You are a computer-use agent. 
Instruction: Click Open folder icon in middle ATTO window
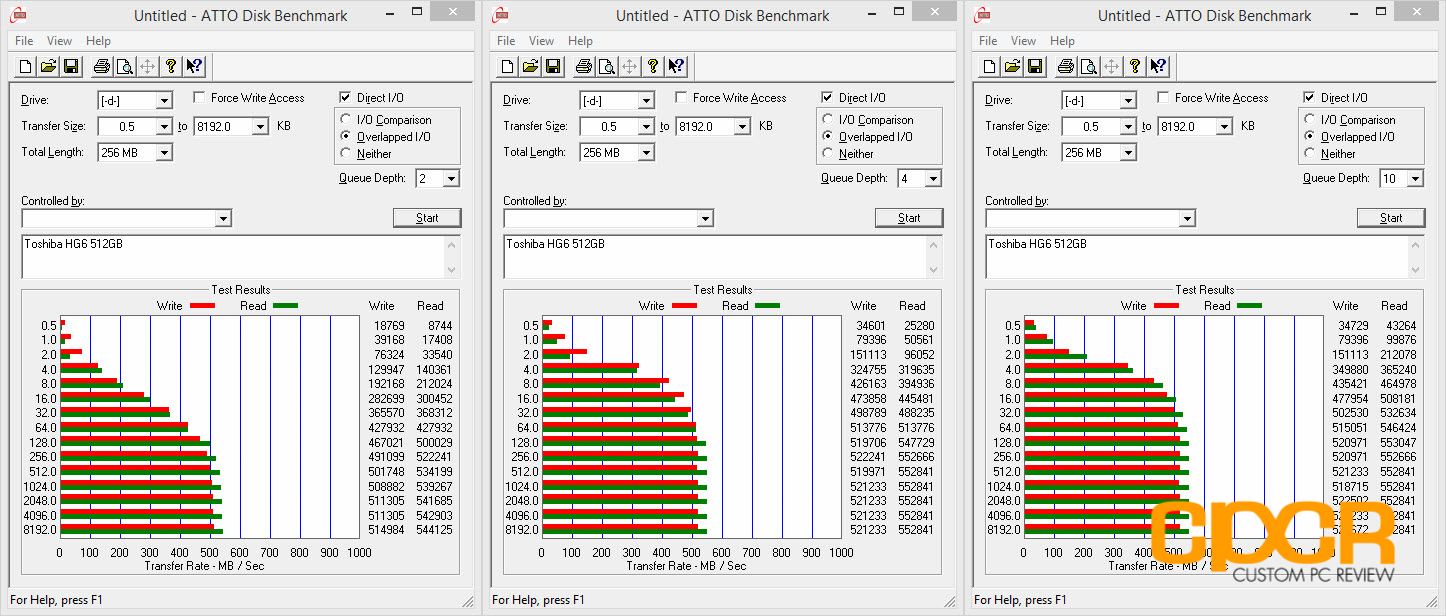(x=531, y=66)
